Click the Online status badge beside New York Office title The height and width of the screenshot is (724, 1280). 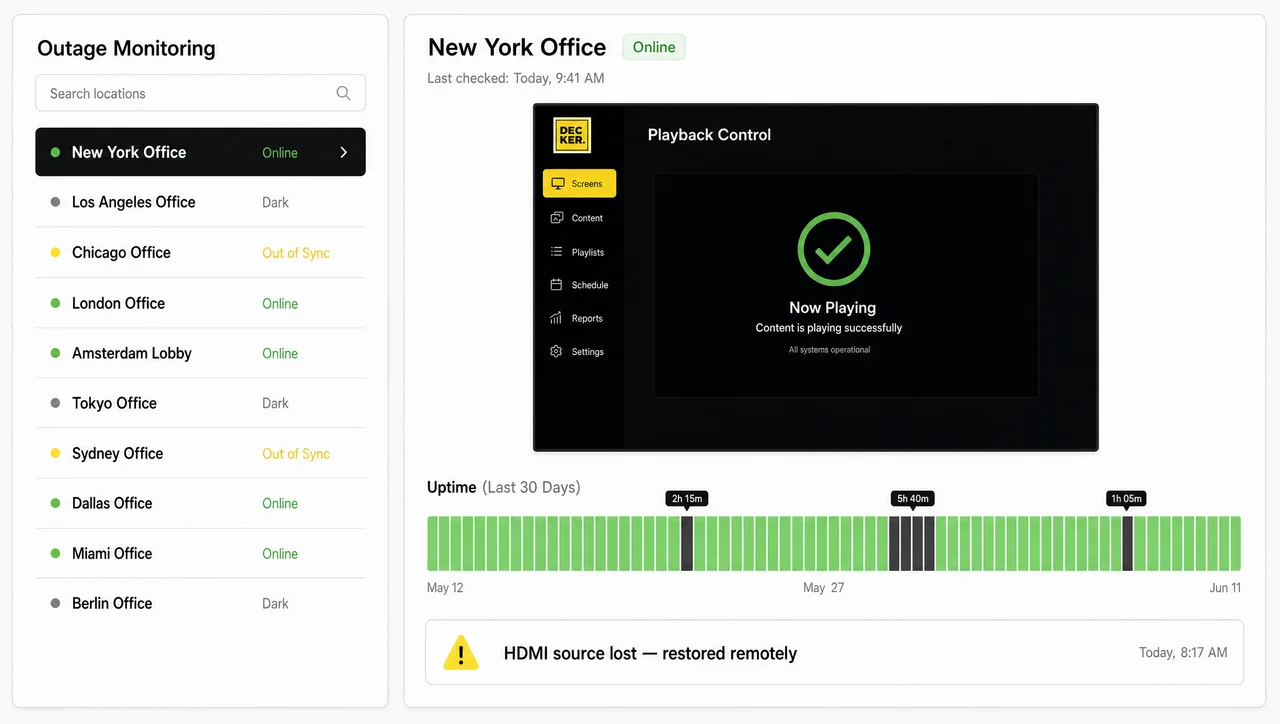tap(654, 47)
